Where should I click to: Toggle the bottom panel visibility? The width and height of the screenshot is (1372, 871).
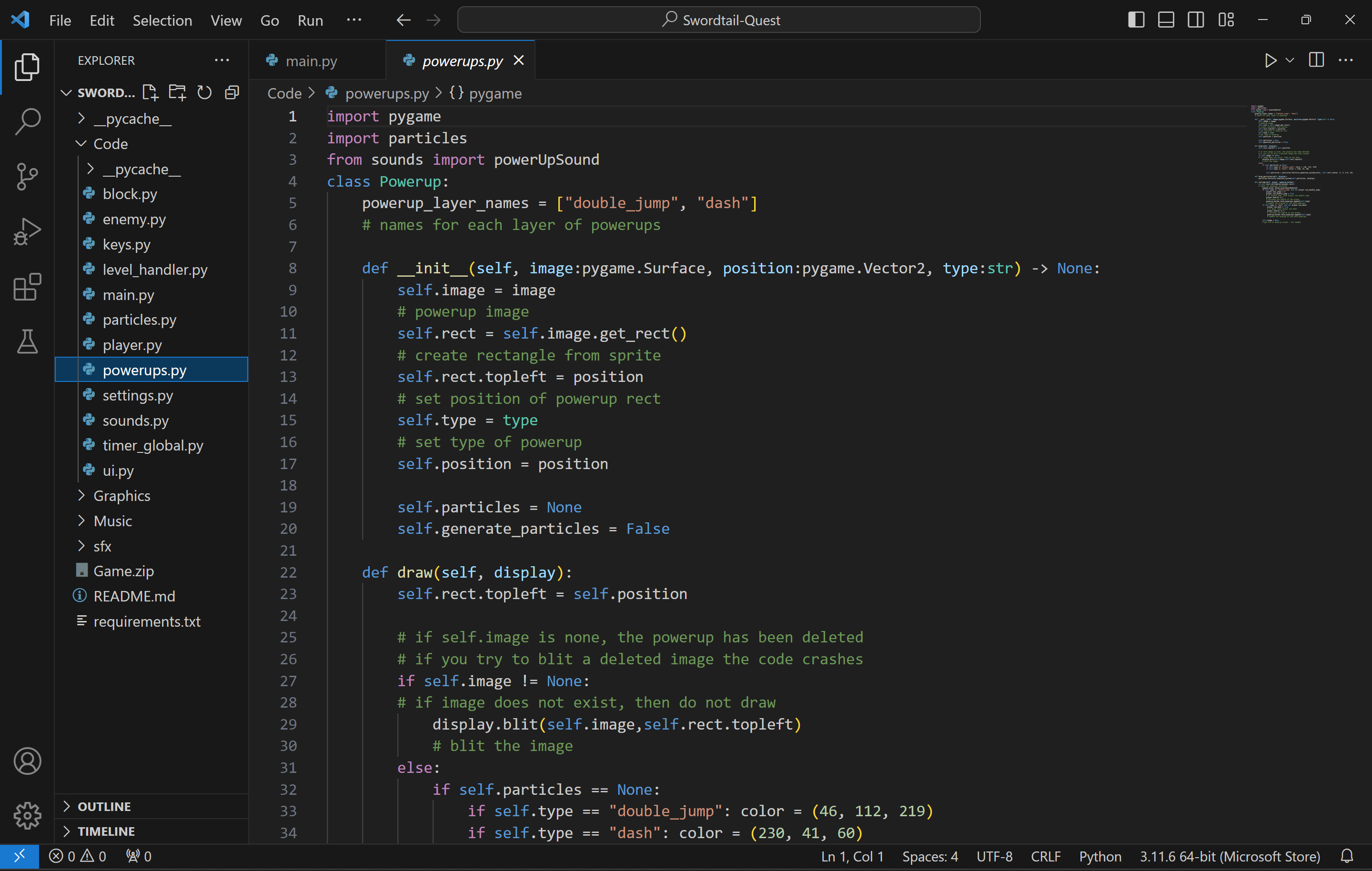pos(1166,20)
